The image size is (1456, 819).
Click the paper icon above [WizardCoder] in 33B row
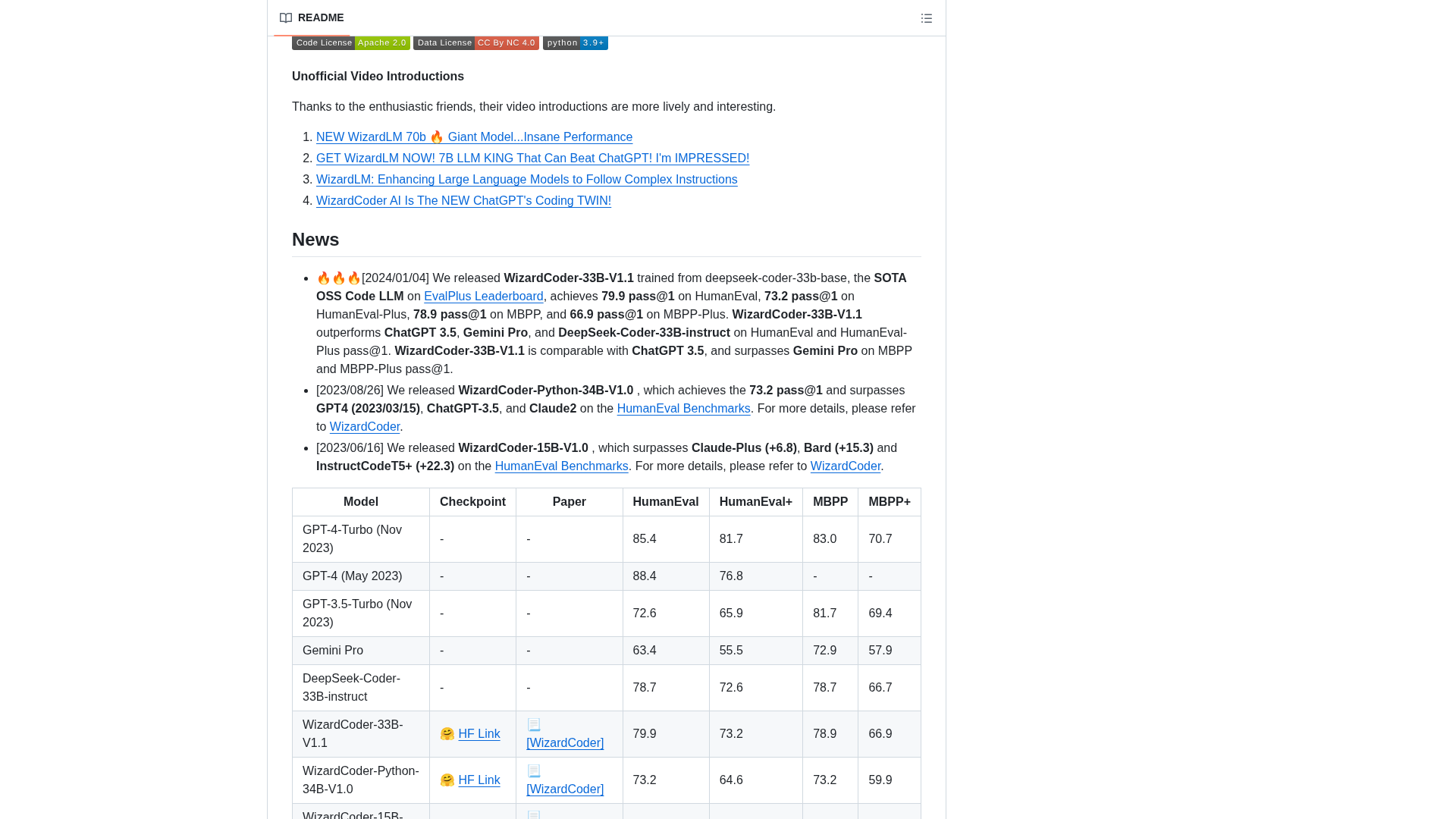[534, 724]
